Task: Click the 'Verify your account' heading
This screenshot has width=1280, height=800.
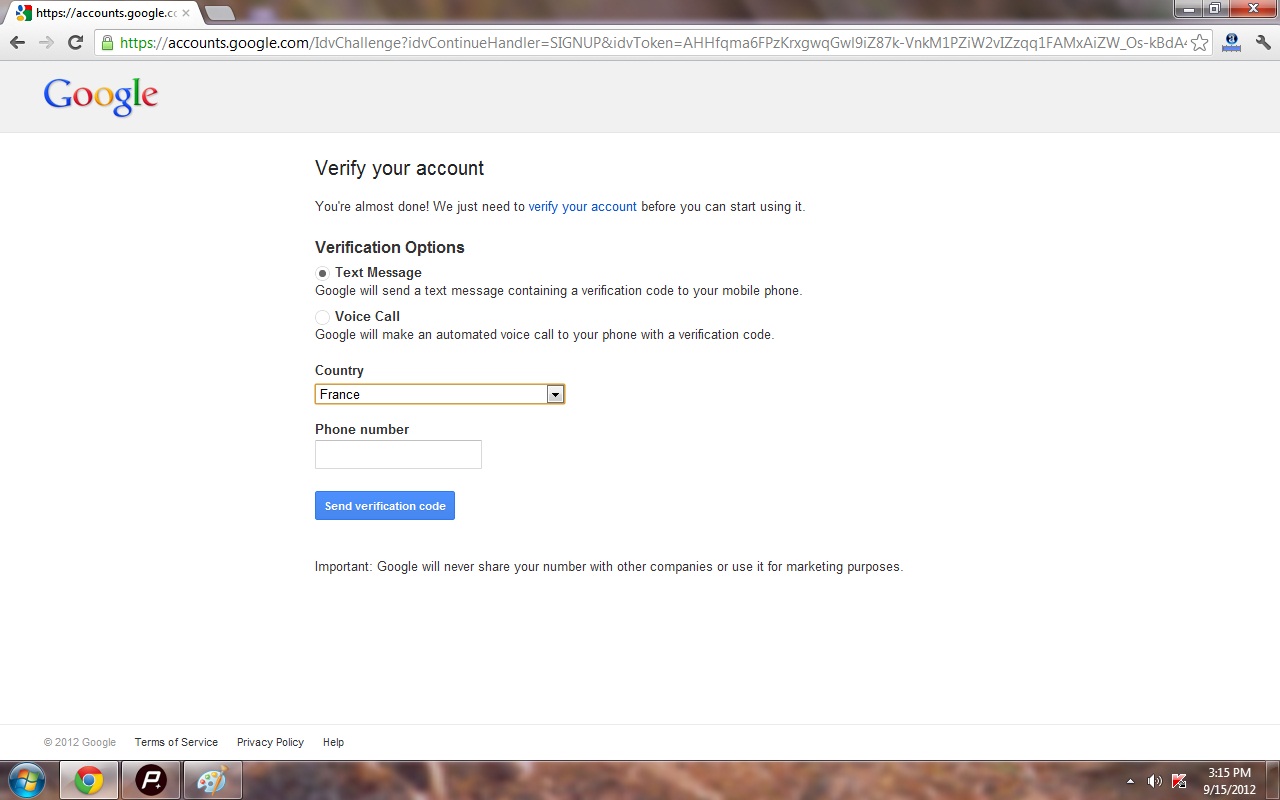Action: click(x=399, y=168)
